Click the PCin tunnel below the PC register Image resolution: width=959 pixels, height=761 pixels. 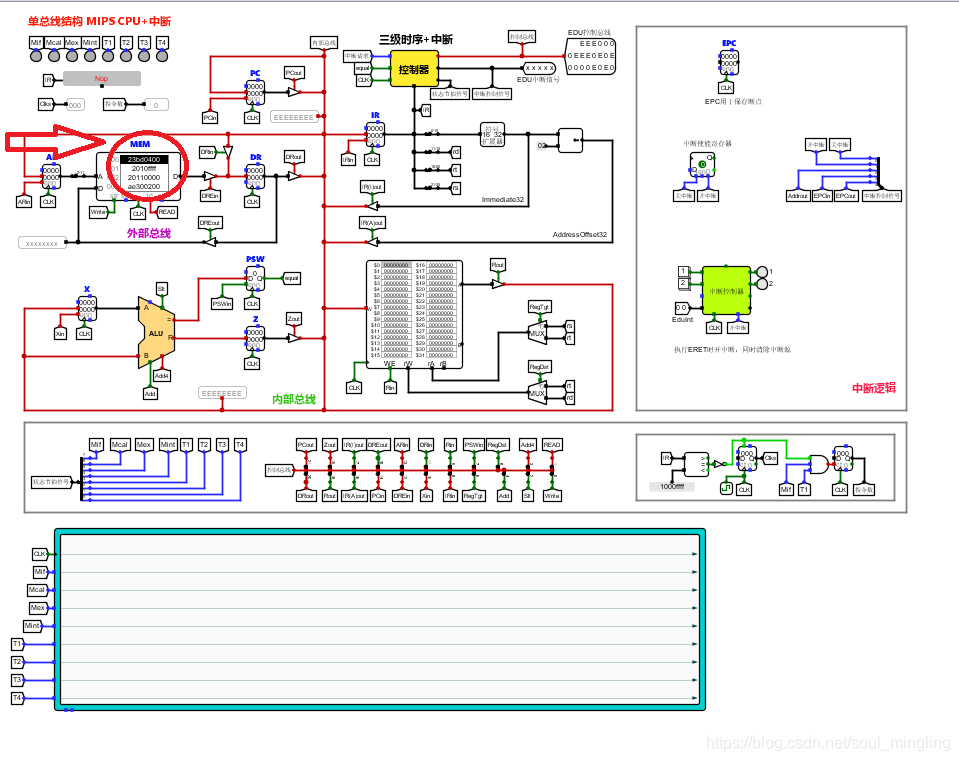tap(210, 117)
